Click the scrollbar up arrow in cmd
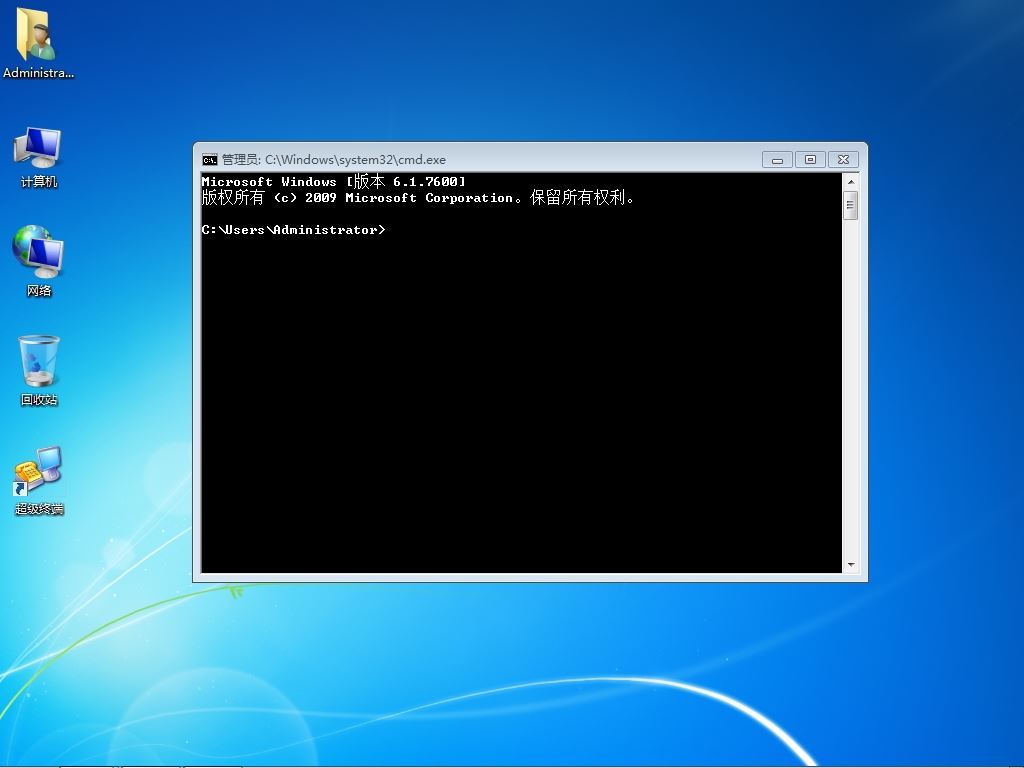 pyautogui.click(x=850, y=182)
